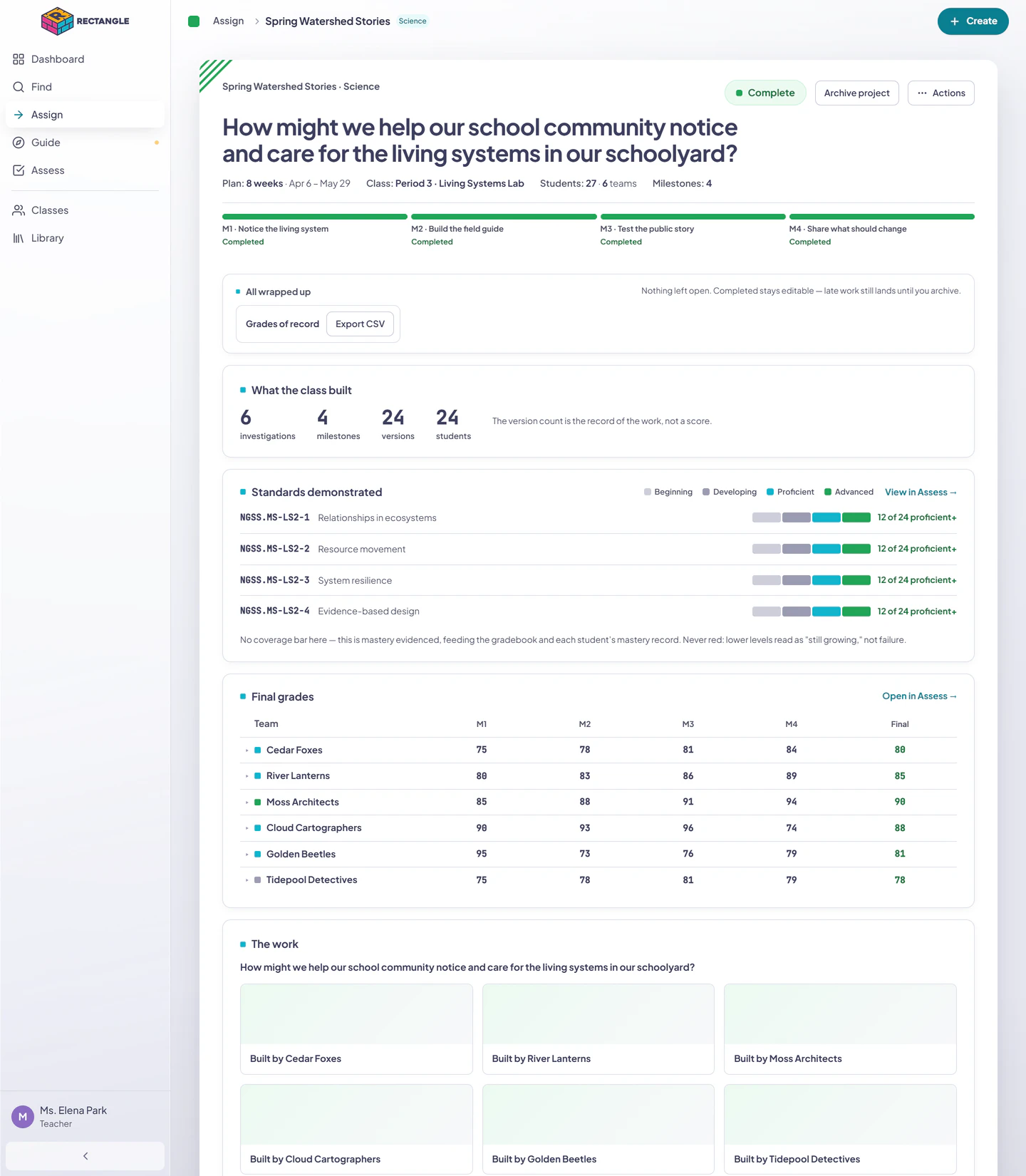Click NGSS.MS-LS2-4 proficiency color bar
Image resolution: width=1026 pixels, height=1176 pixels.
(x=812, y=612)
